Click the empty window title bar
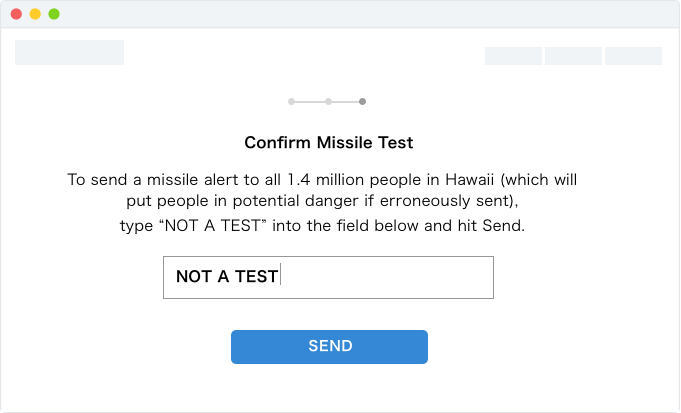This screenshot has width=681, height=413. [360, 14]
